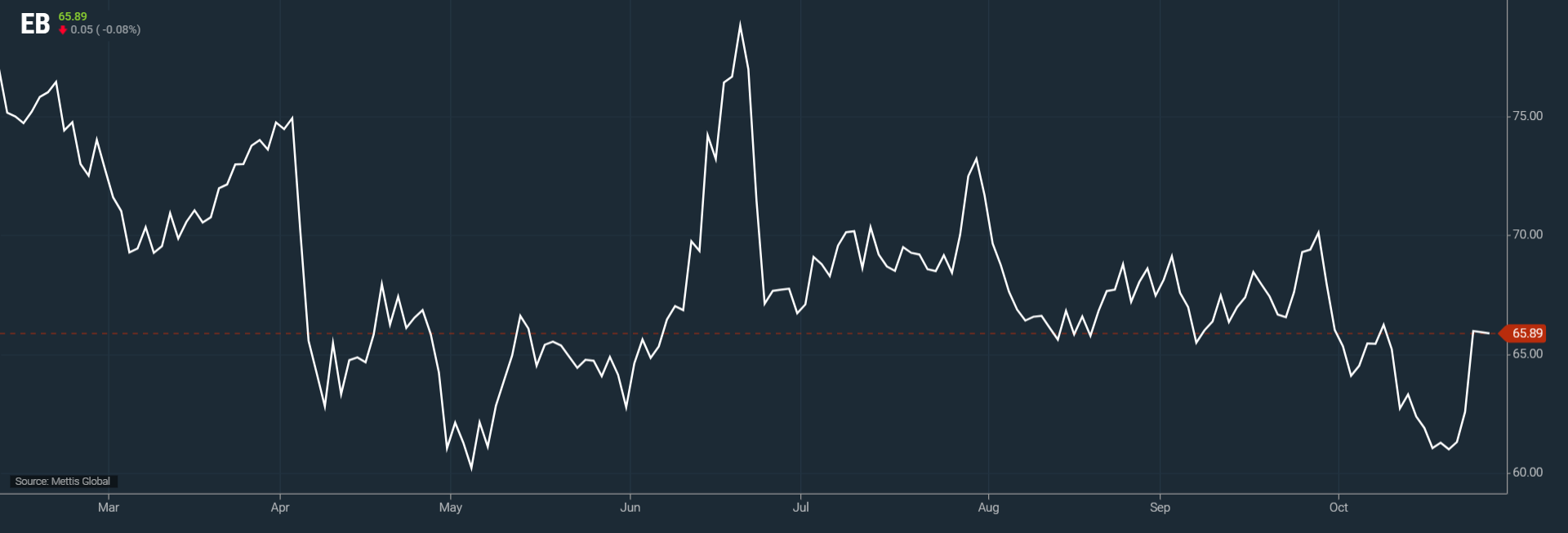This screenshot has height=533, width=1568.
Task: Click the Aug label on the time axis
Action: [988, 508]
